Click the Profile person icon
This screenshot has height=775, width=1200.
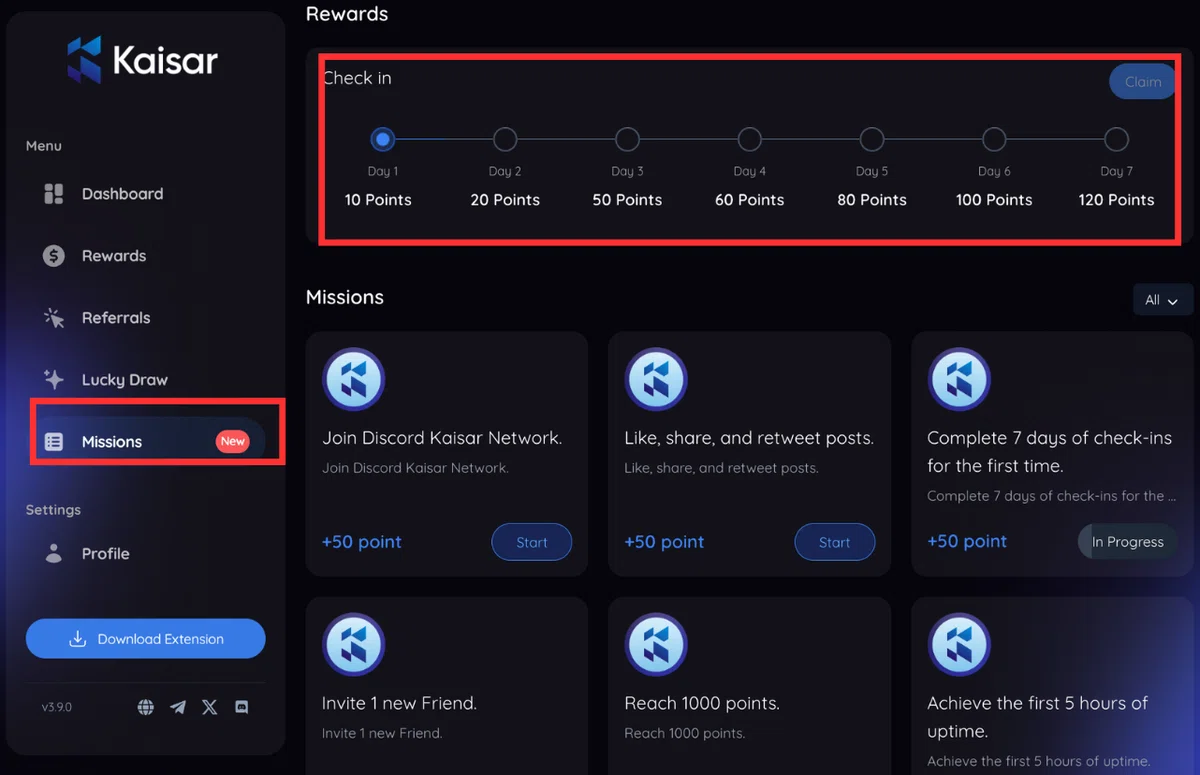pos(54,554)
